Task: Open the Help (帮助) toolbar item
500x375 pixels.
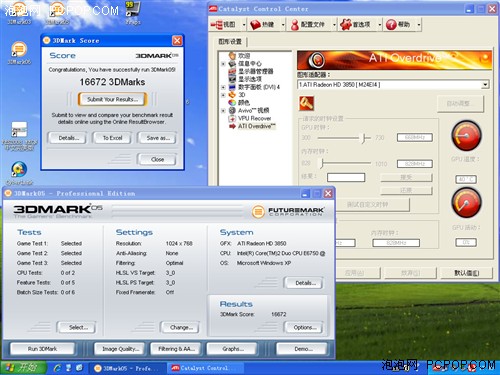Action: (398, 25)
